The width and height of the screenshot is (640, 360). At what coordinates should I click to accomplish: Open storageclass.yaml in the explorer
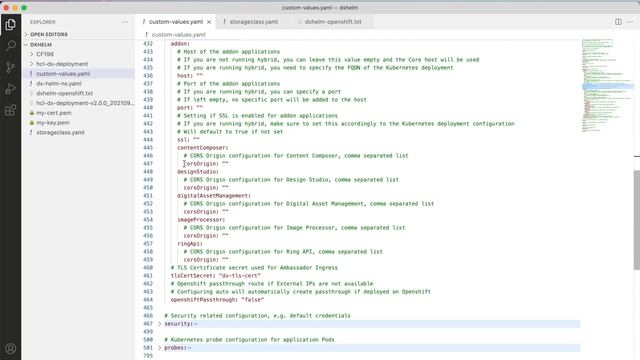point(60,133)
